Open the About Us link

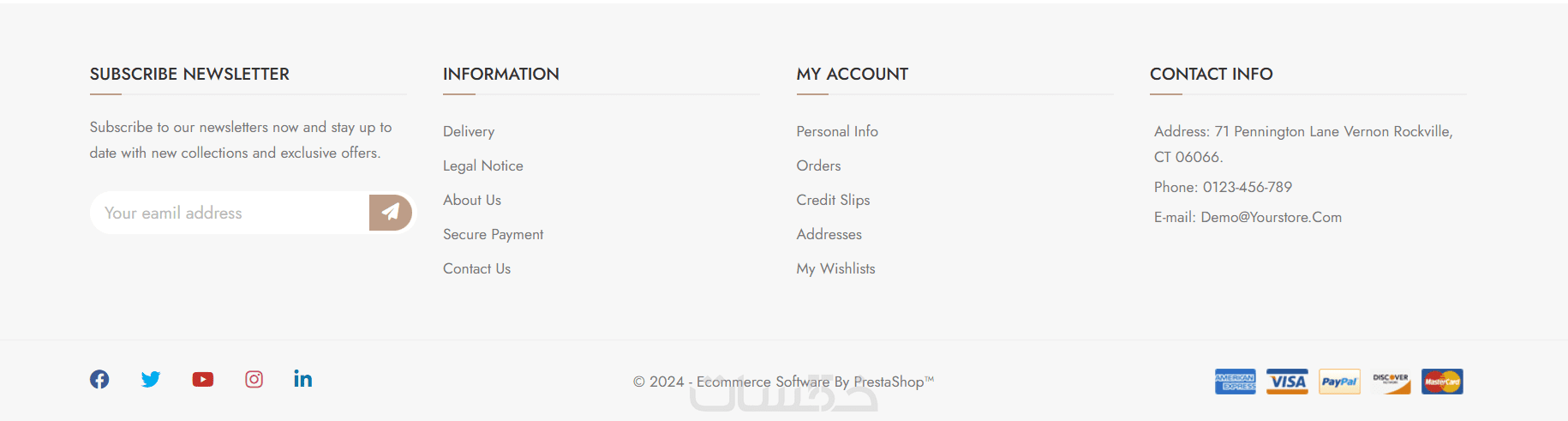point(472,200)
